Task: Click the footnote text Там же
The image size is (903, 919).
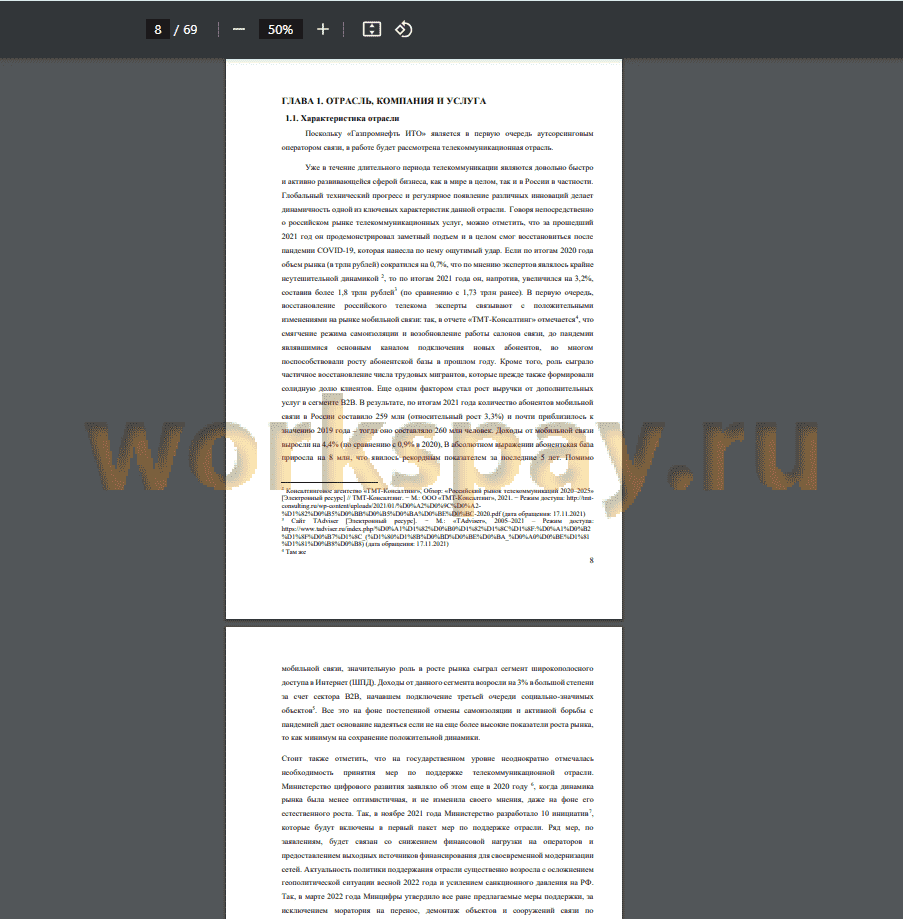Action: [x=295, y=552]
